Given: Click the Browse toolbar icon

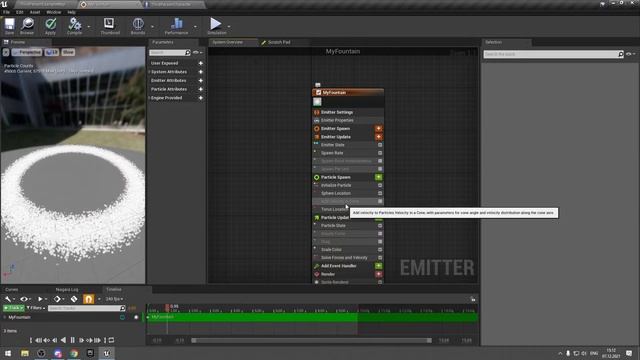Looking at the screenshot, I should [27, 24].
